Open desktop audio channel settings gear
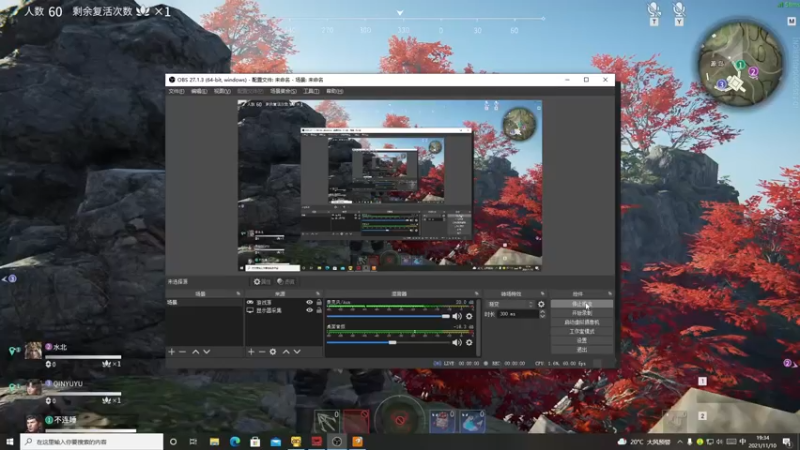800x450 pixels. [x=469, y=342]
